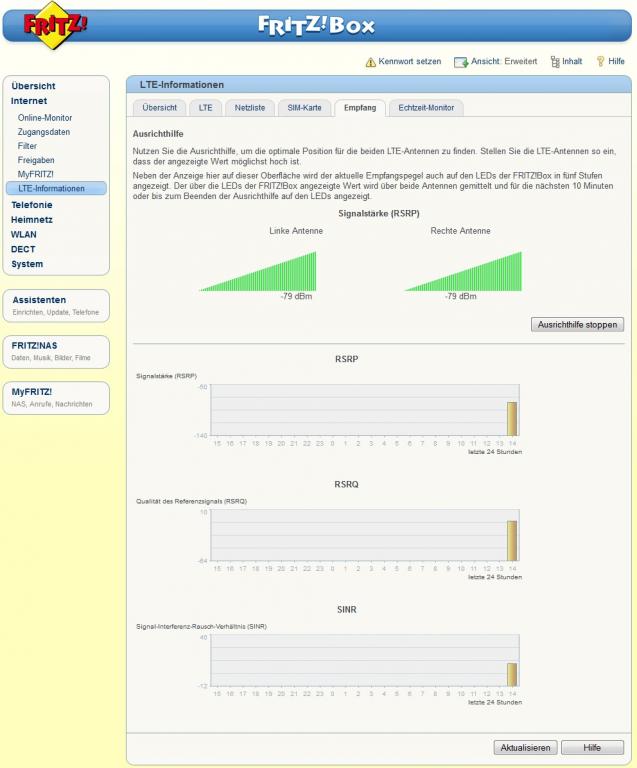The image size is (637, 768).
Task: Click the Signalstärke (RSRP) heading above antennas
Action: click(x=379, y=214)
